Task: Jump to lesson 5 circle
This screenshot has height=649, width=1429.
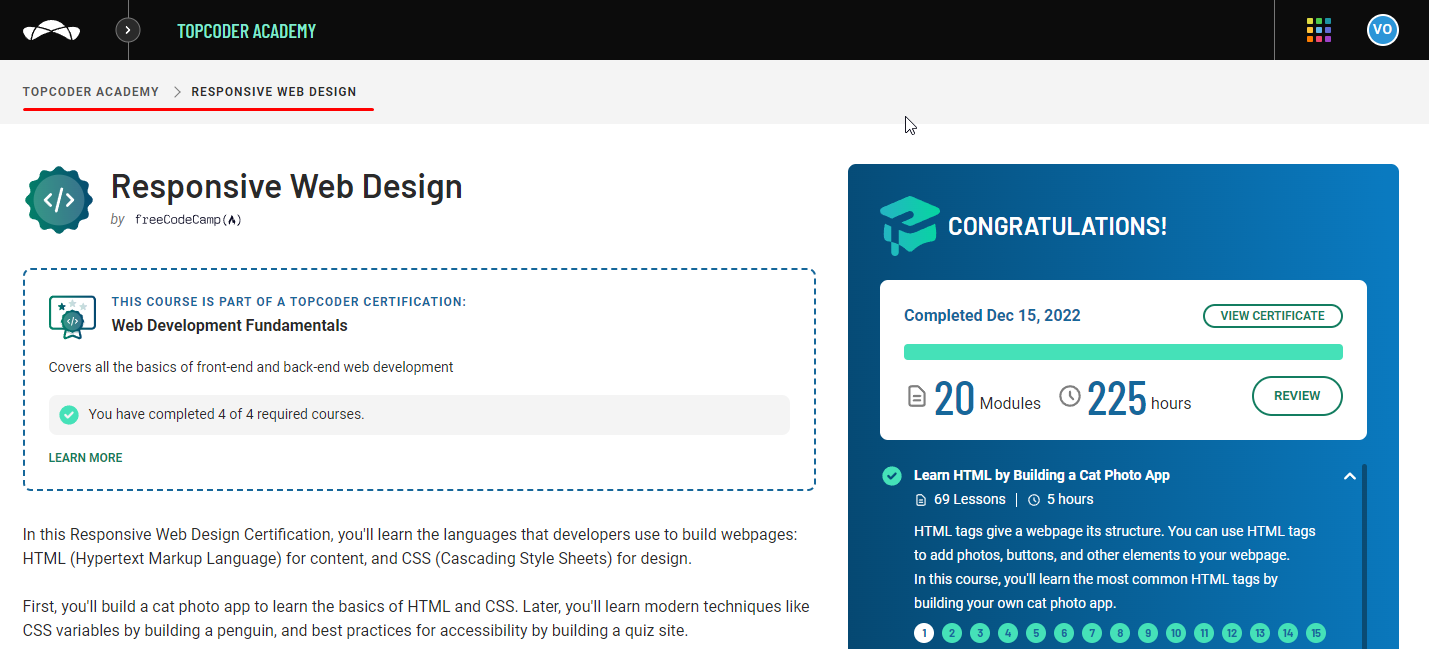Action: pos(1036,633)
